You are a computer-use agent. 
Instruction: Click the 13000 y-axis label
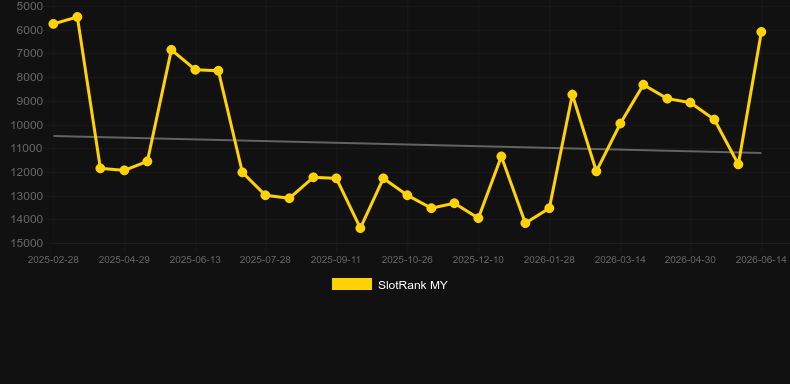pyautogui.click(x=27, y=196)
